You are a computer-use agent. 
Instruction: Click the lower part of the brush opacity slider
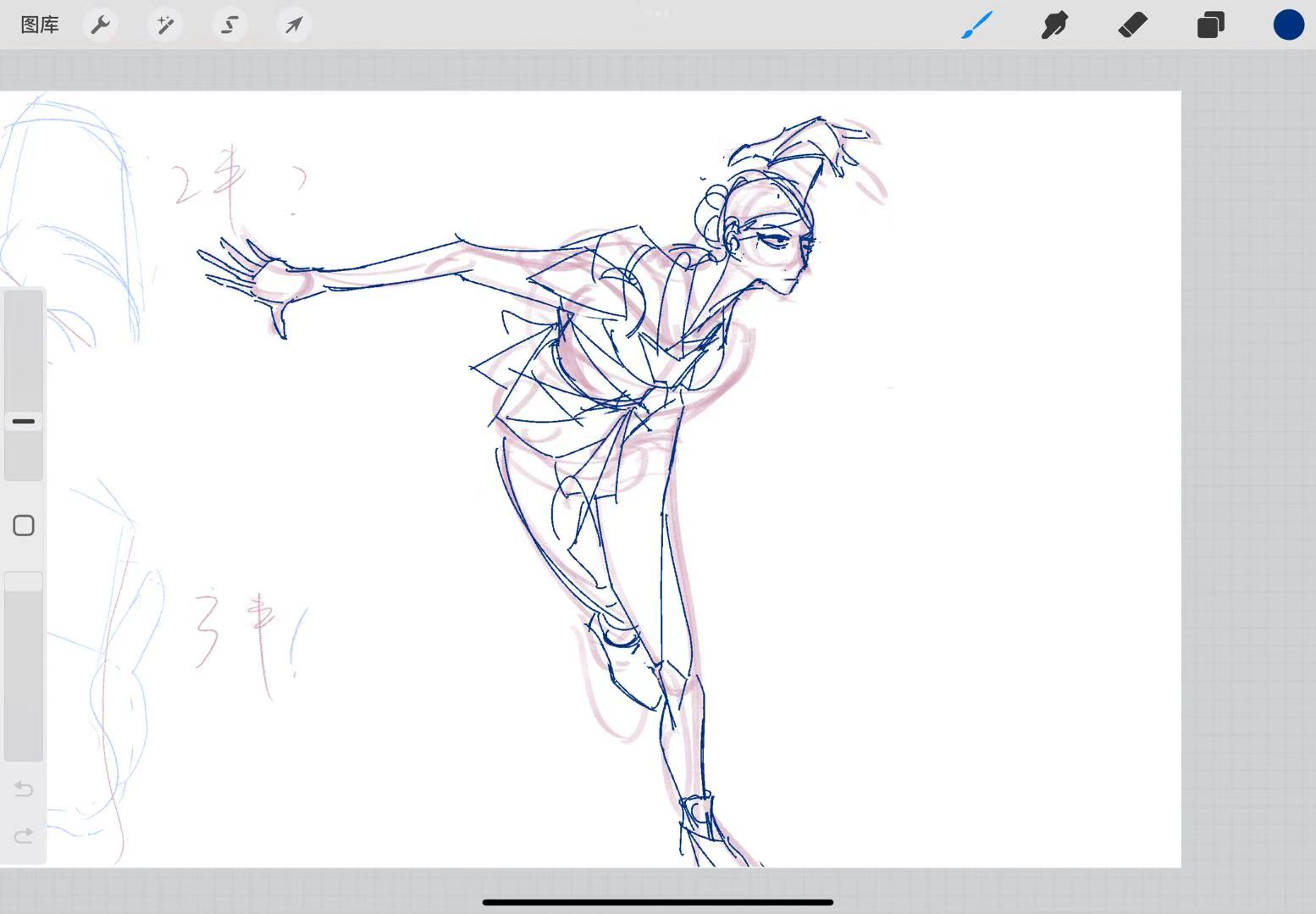(x=24, y=703)
